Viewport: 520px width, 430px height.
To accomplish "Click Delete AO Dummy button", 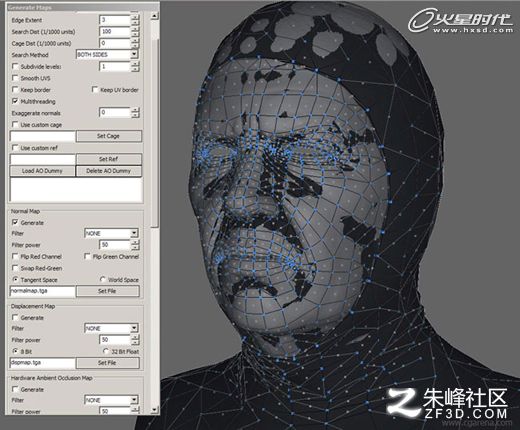I will pyautogui.click(x=109, y=171).
